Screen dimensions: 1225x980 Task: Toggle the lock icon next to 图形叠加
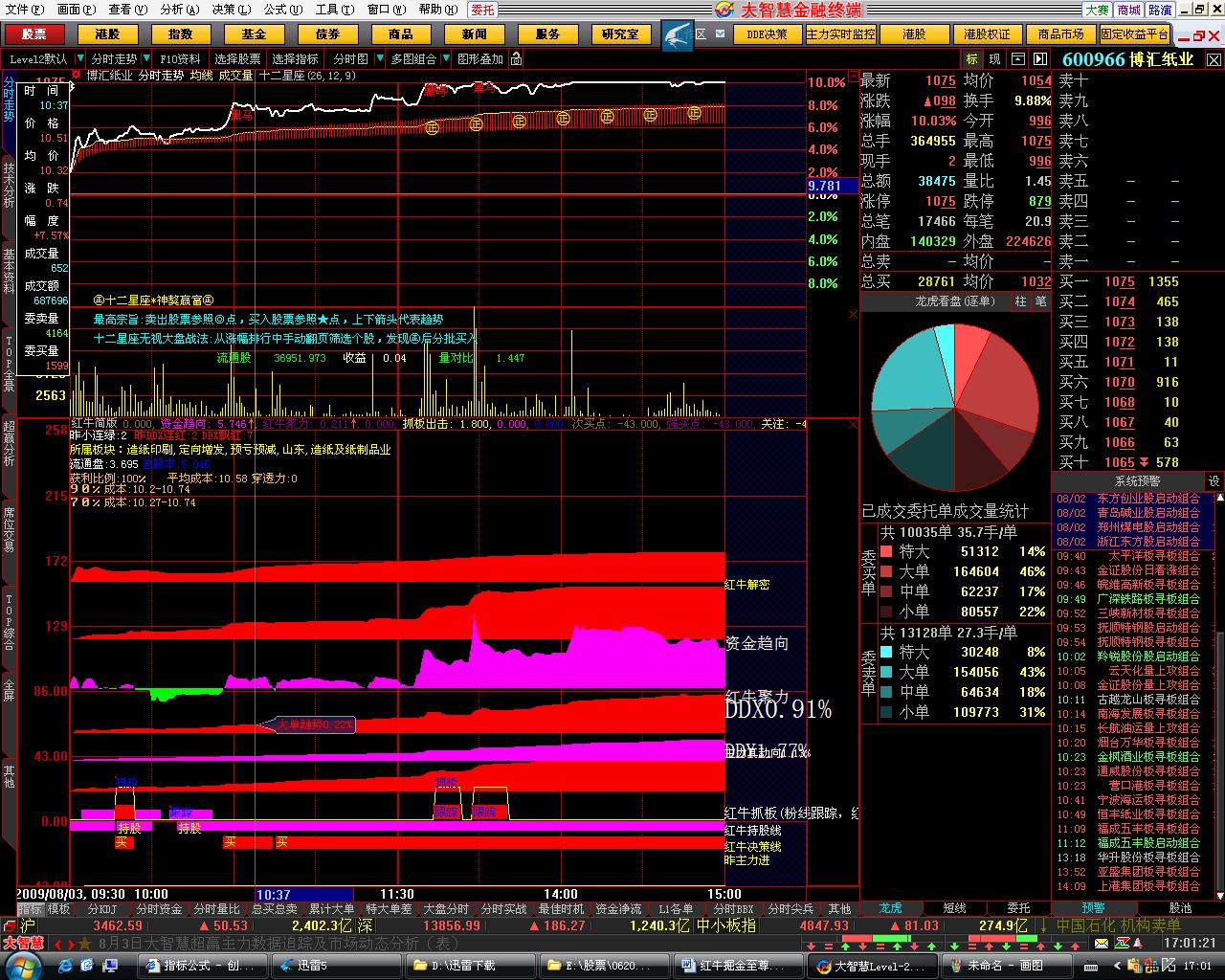[x=517, y=59]
